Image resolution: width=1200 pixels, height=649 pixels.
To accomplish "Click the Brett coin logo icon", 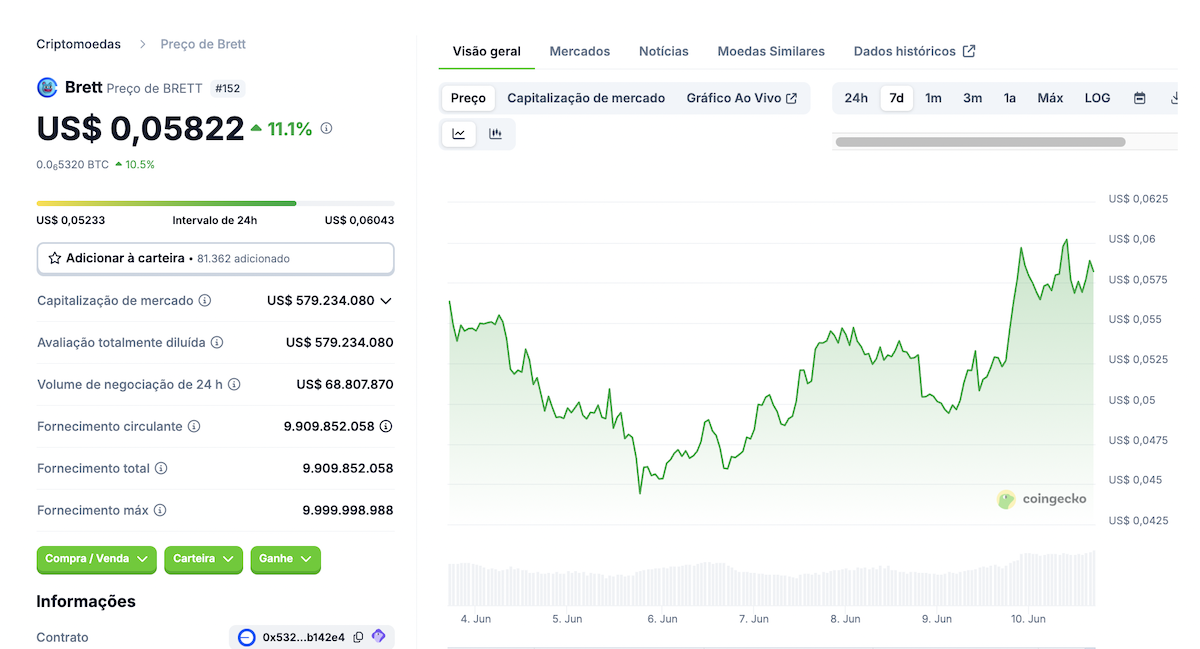I will (x=47, y=87).
